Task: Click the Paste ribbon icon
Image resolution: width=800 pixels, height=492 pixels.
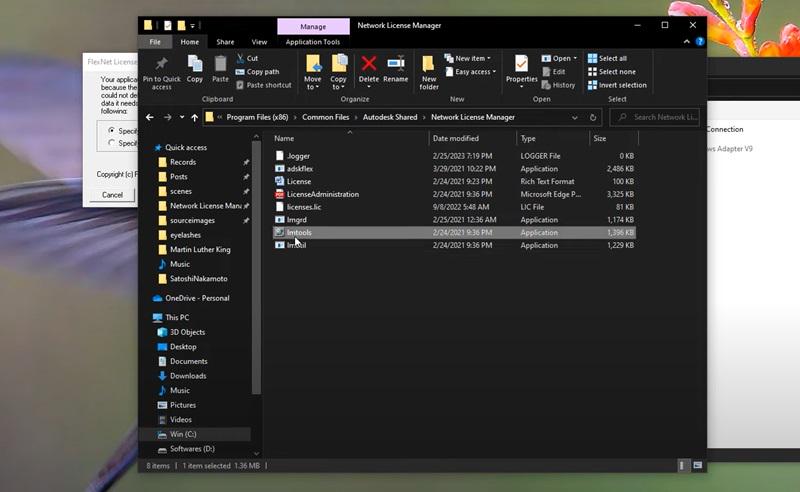Action: tap(220, 64)
